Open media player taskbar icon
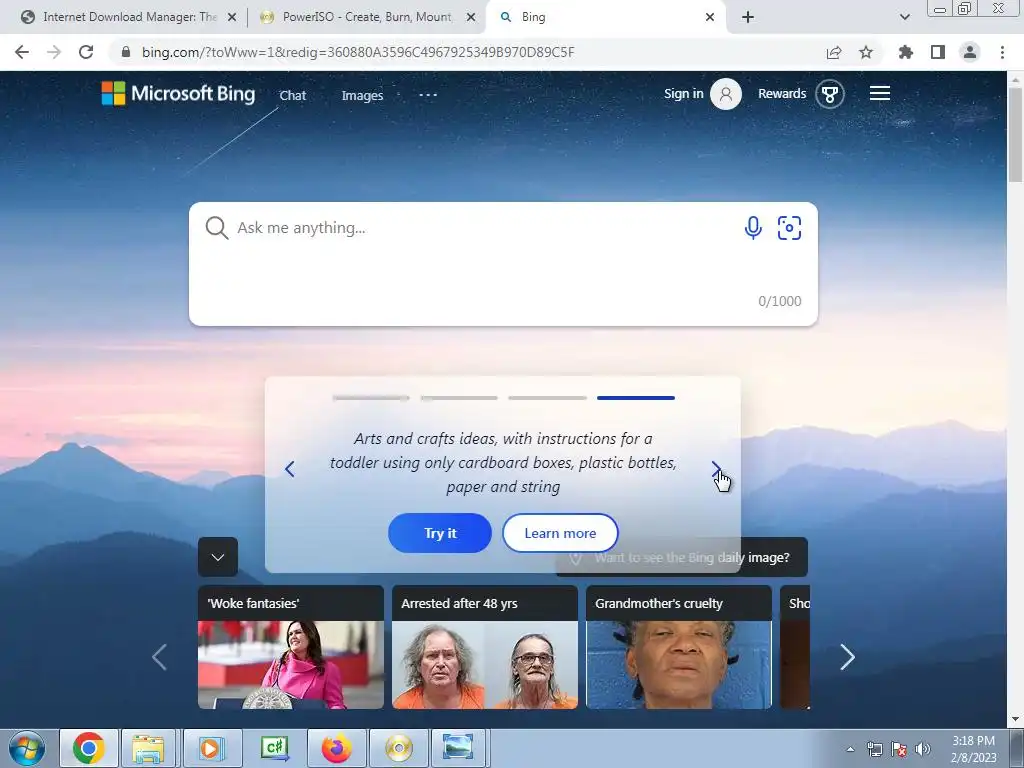The width and height of the screenshot is (1024, 768). (x=210, y=748)
